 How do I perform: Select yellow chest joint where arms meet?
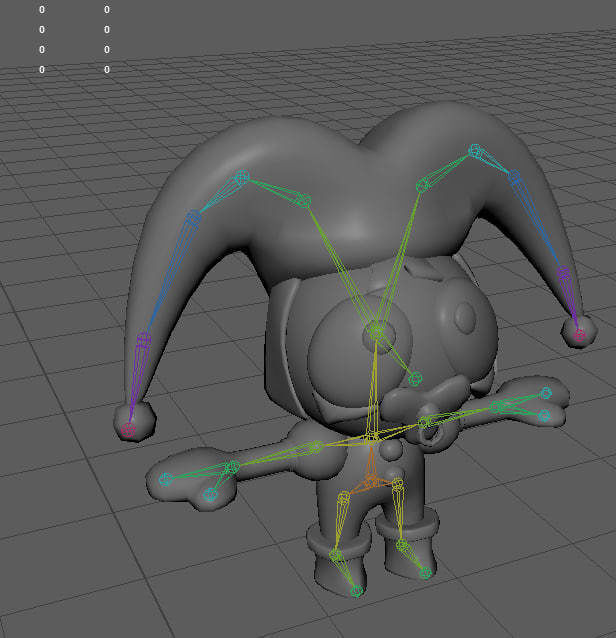(371, 437)
